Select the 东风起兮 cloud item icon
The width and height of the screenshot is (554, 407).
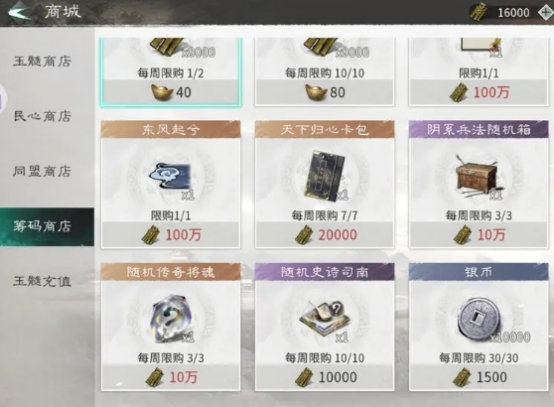point(171,177)
